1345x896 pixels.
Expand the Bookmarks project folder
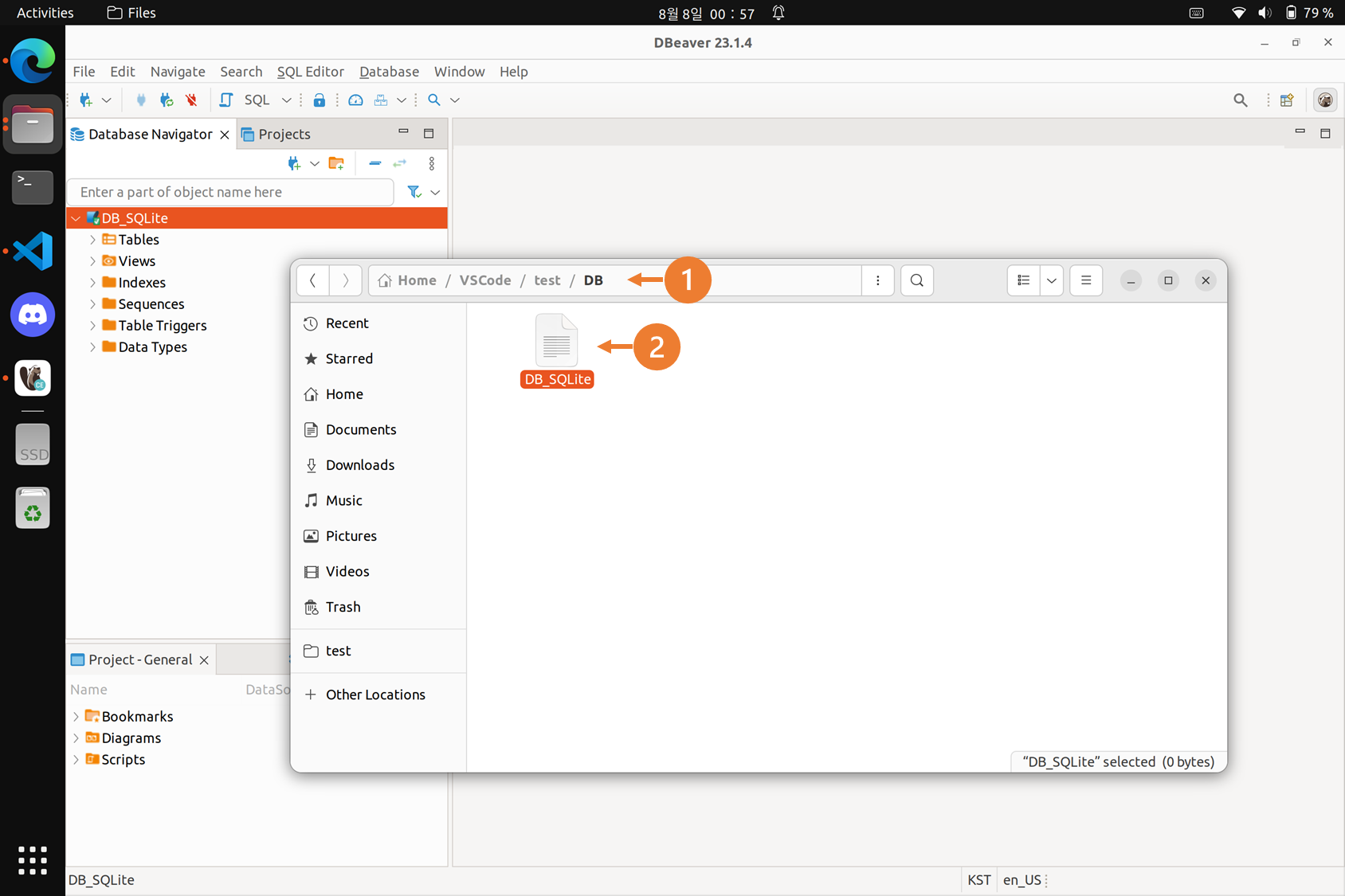point(76,717)
